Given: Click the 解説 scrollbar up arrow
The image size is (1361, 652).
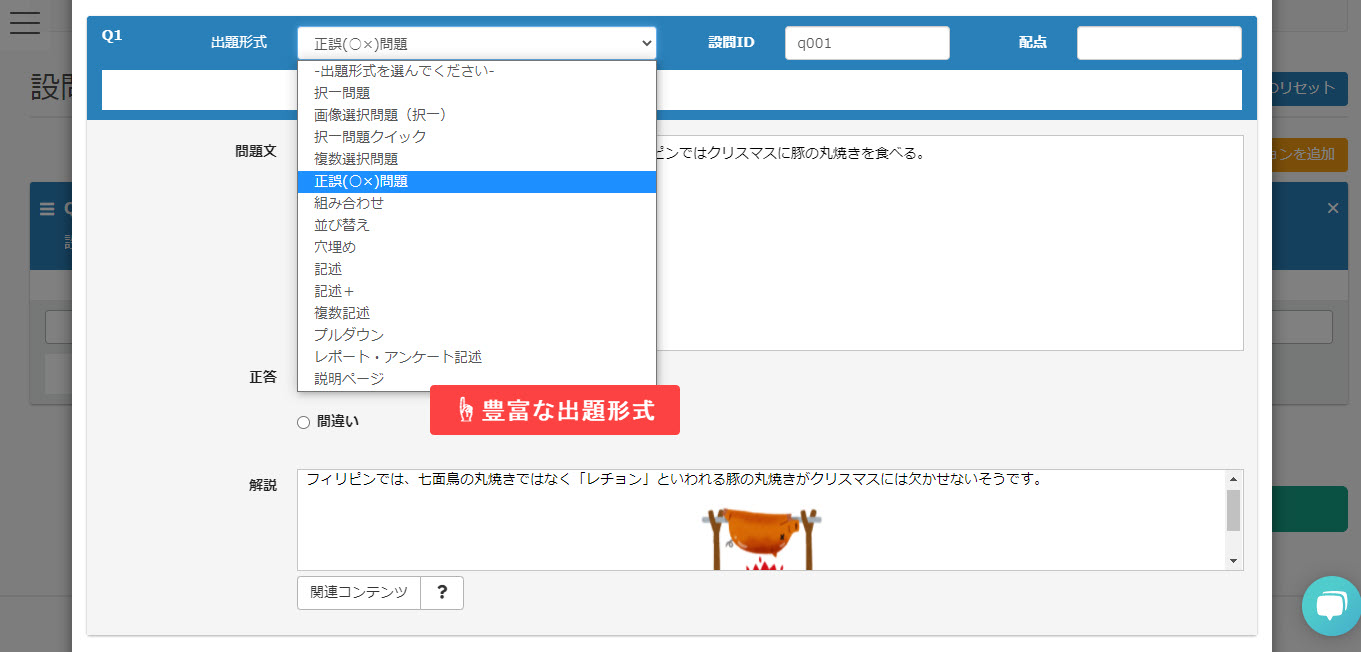Looking at the screenshot, I should [x=1233, y=479].
